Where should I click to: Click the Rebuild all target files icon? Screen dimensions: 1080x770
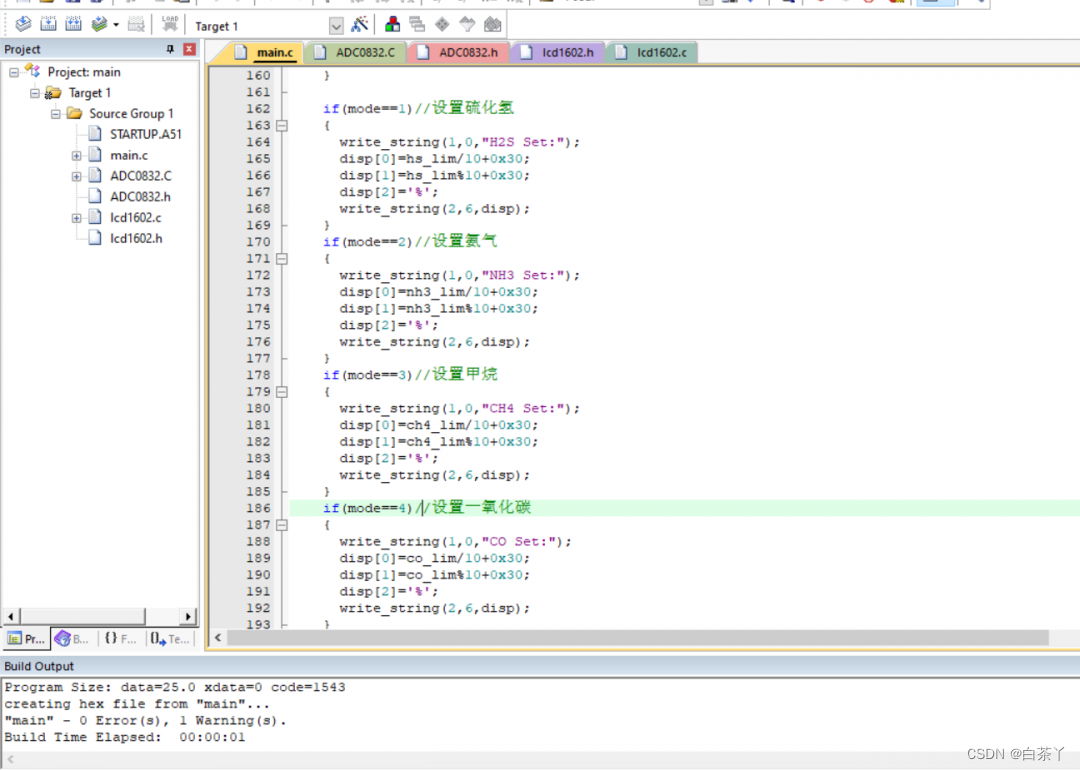tap(73, 25)
